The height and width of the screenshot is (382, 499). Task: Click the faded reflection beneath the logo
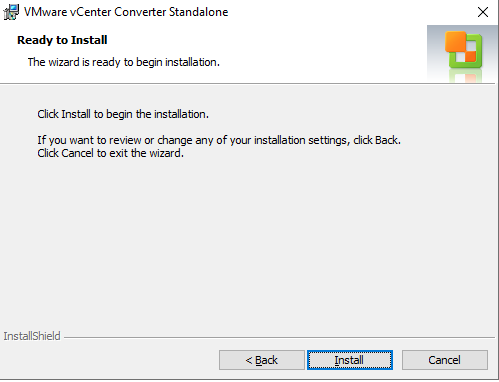click(465, 76)
